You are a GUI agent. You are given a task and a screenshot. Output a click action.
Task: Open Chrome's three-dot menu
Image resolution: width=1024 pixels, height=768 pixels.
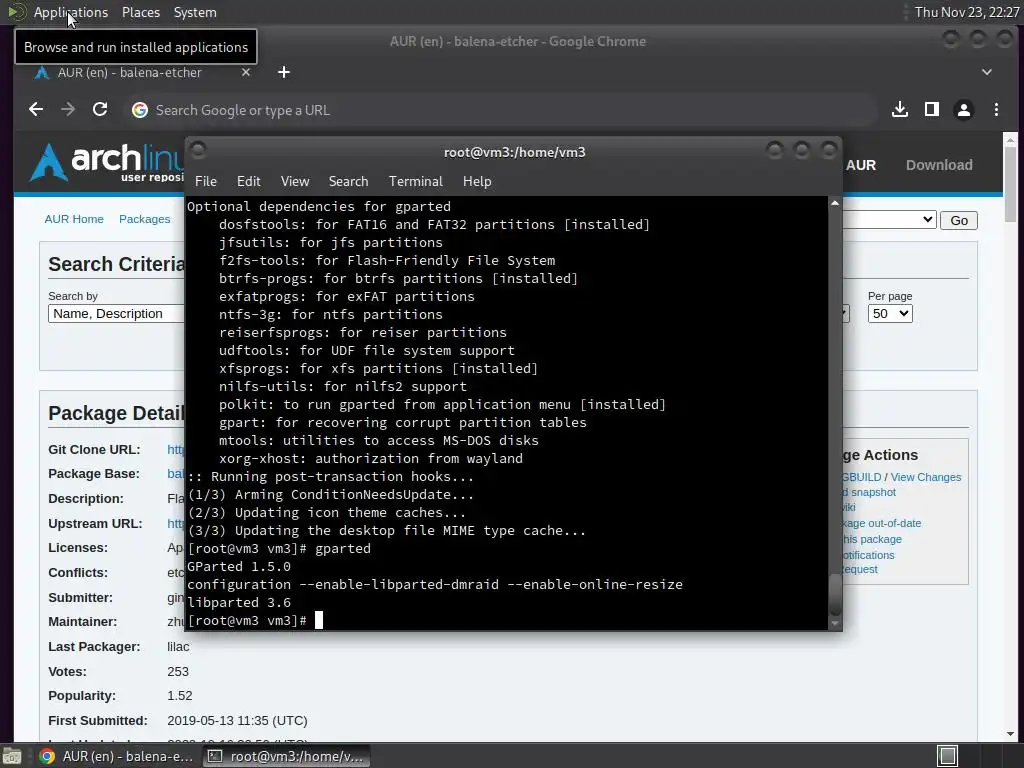(x=996, y=110)
